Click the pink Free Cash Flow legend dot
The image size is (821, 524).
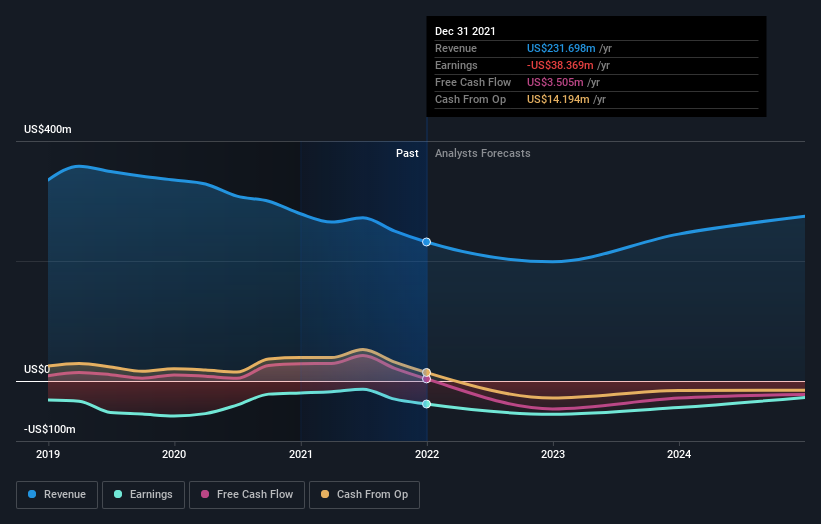tap(205, 494)
